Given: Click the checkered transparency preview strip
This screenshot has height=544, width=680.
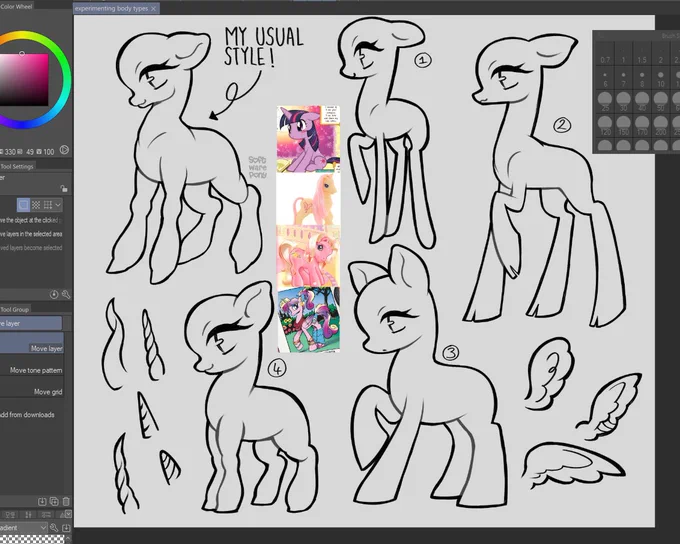Looking at the screenshot, I should pyautogui.click(x=32, y=540).
